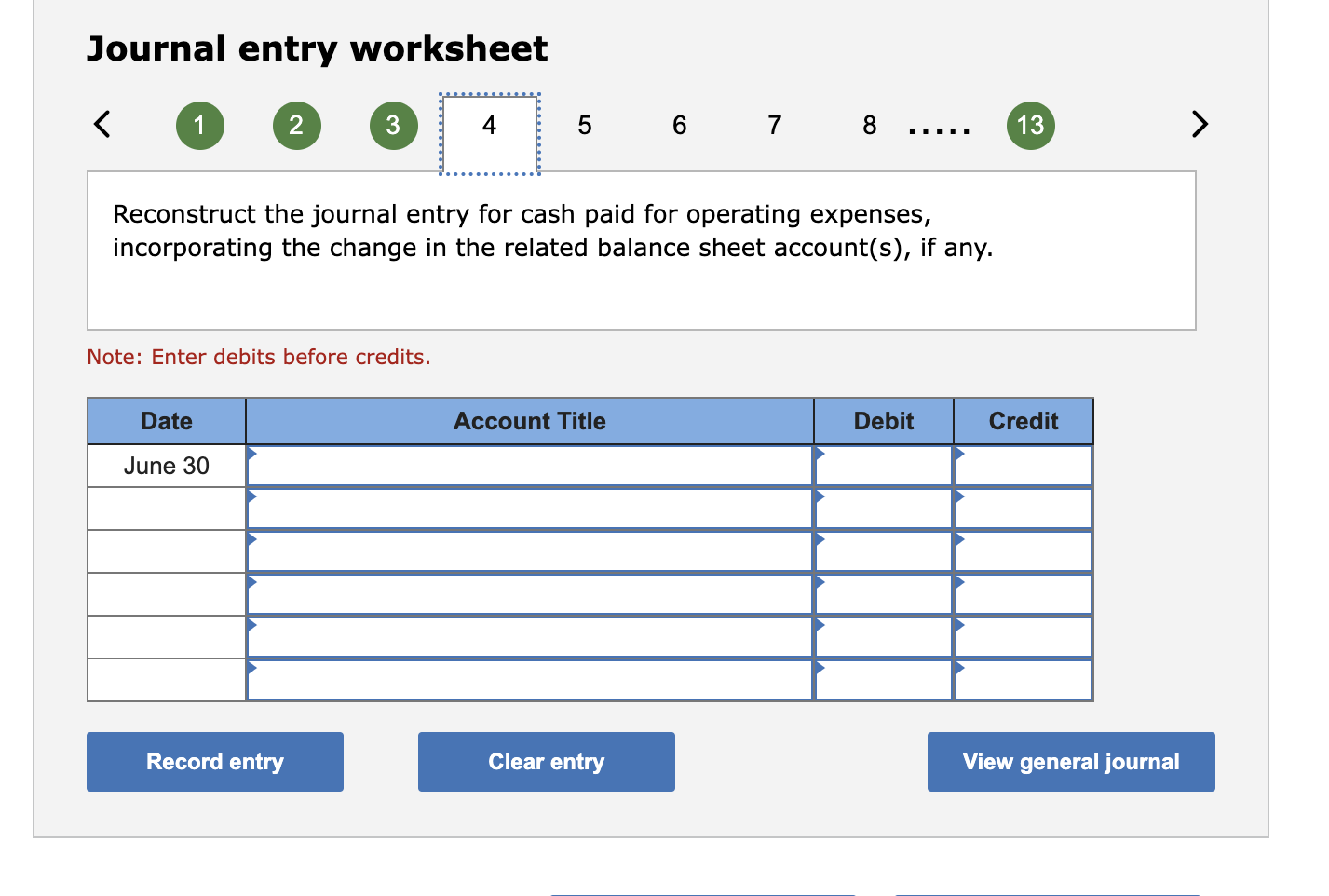Click Debit field in second row

[884, 509]
